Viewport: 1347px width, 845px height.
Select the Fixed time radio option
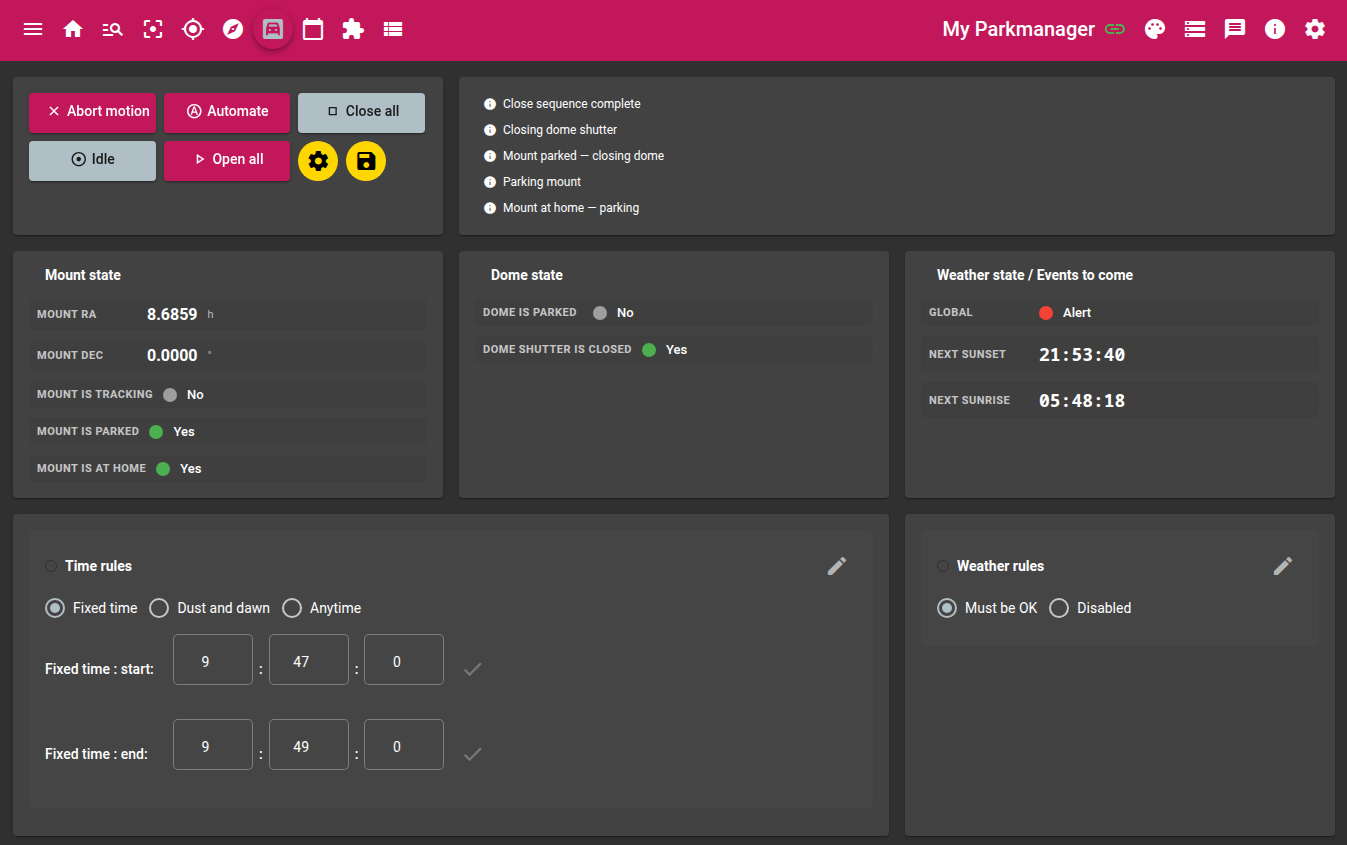[55, 608]
